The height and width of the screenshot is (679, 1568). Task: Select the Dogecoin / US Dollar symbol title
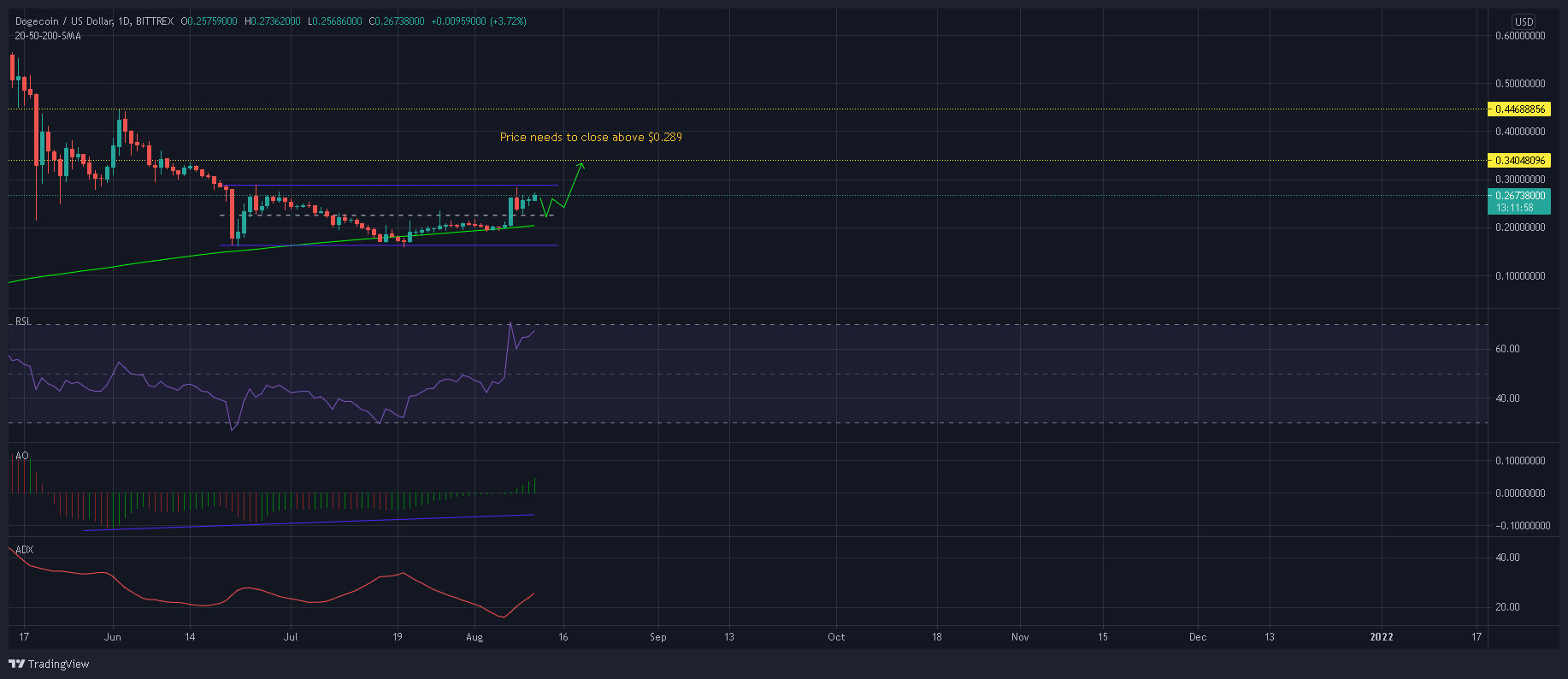[63, 21]
